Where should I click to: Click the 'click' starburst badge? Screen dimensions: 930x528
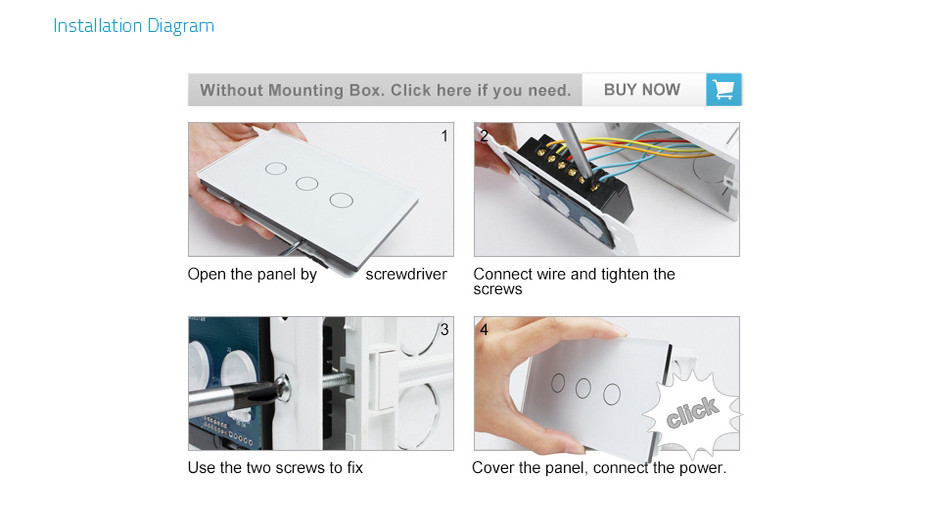tap(693, 412)
